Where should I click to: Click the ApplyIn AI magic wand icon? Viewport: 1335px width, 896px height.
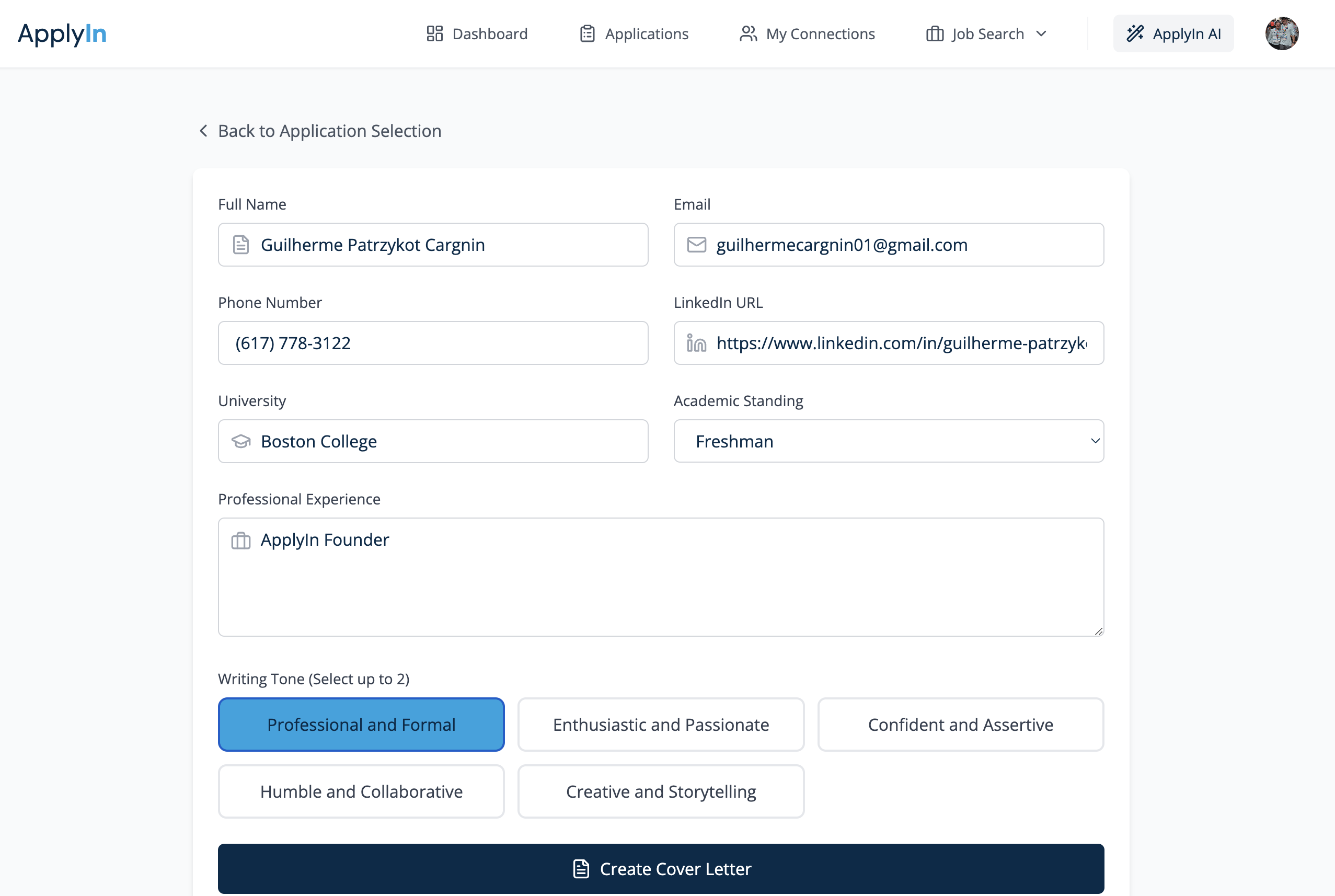pos(1135,33)
